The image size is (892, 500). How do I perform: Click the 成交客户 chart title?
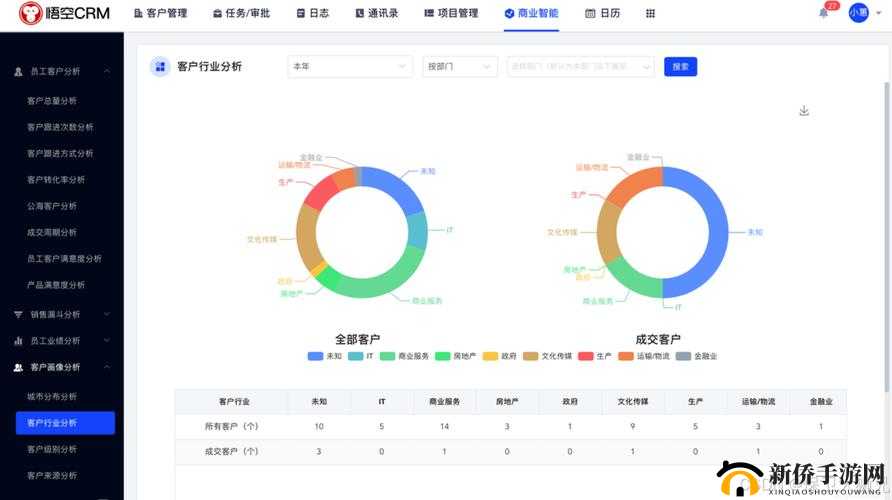click(658, 340)
